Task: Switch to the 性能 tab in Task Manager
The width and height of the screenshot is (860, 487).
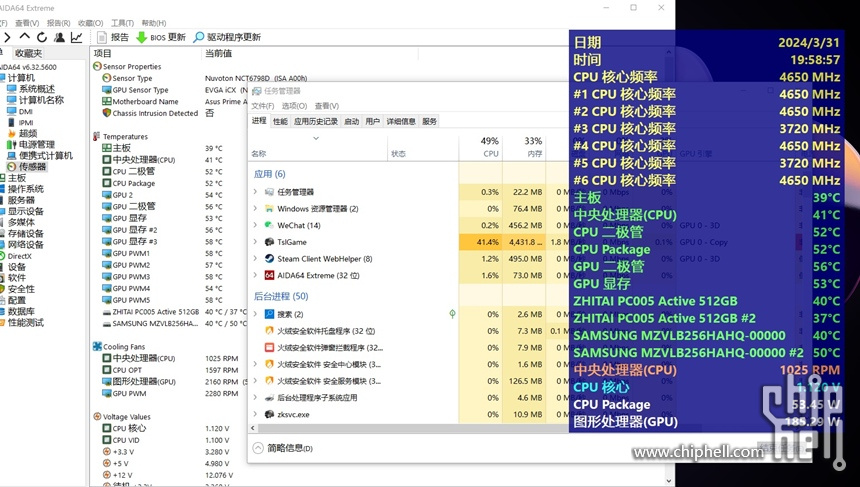Action: 280,121
